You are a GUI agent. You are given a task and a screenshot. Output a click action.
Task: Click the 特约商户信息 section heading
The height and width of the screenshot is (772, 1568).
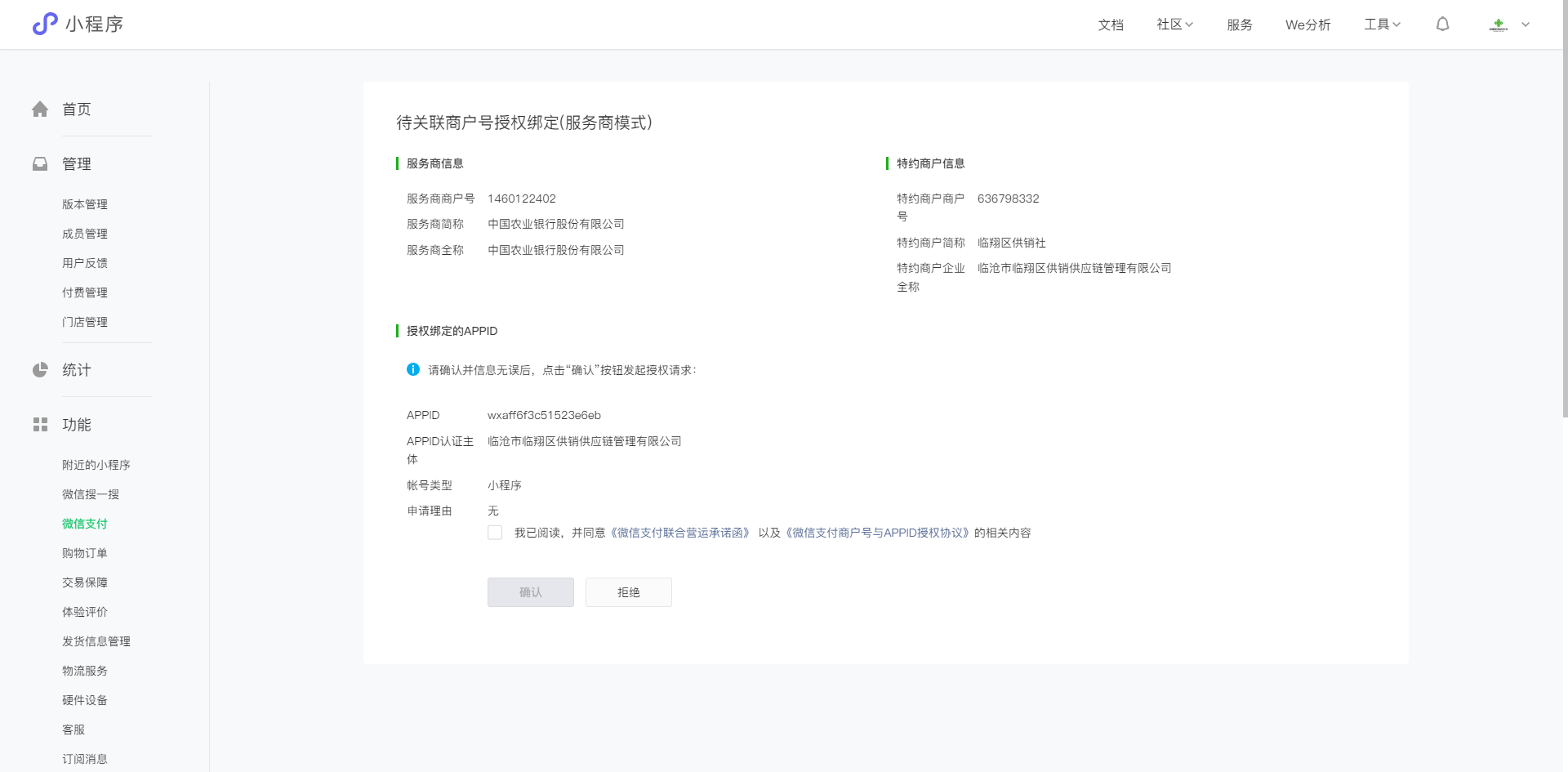[x=931, y=163]
